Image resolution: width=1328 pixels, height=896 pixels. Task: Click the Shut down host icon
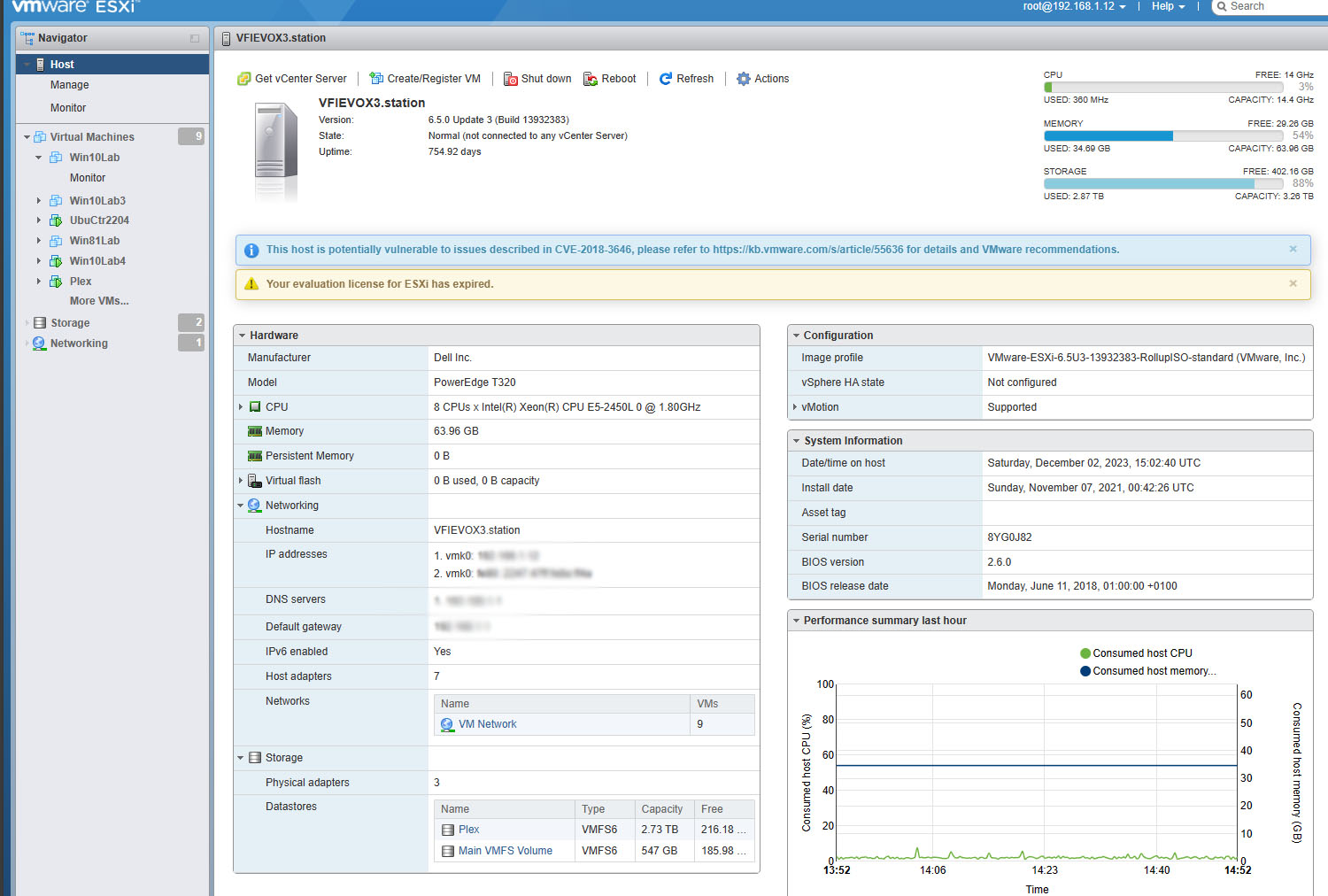coord(511,79)
